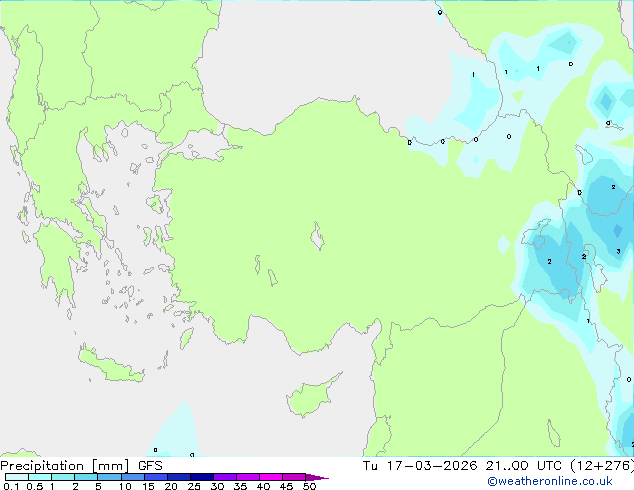Open the weatheronline.co.uk copyright link

click(550, 481)
